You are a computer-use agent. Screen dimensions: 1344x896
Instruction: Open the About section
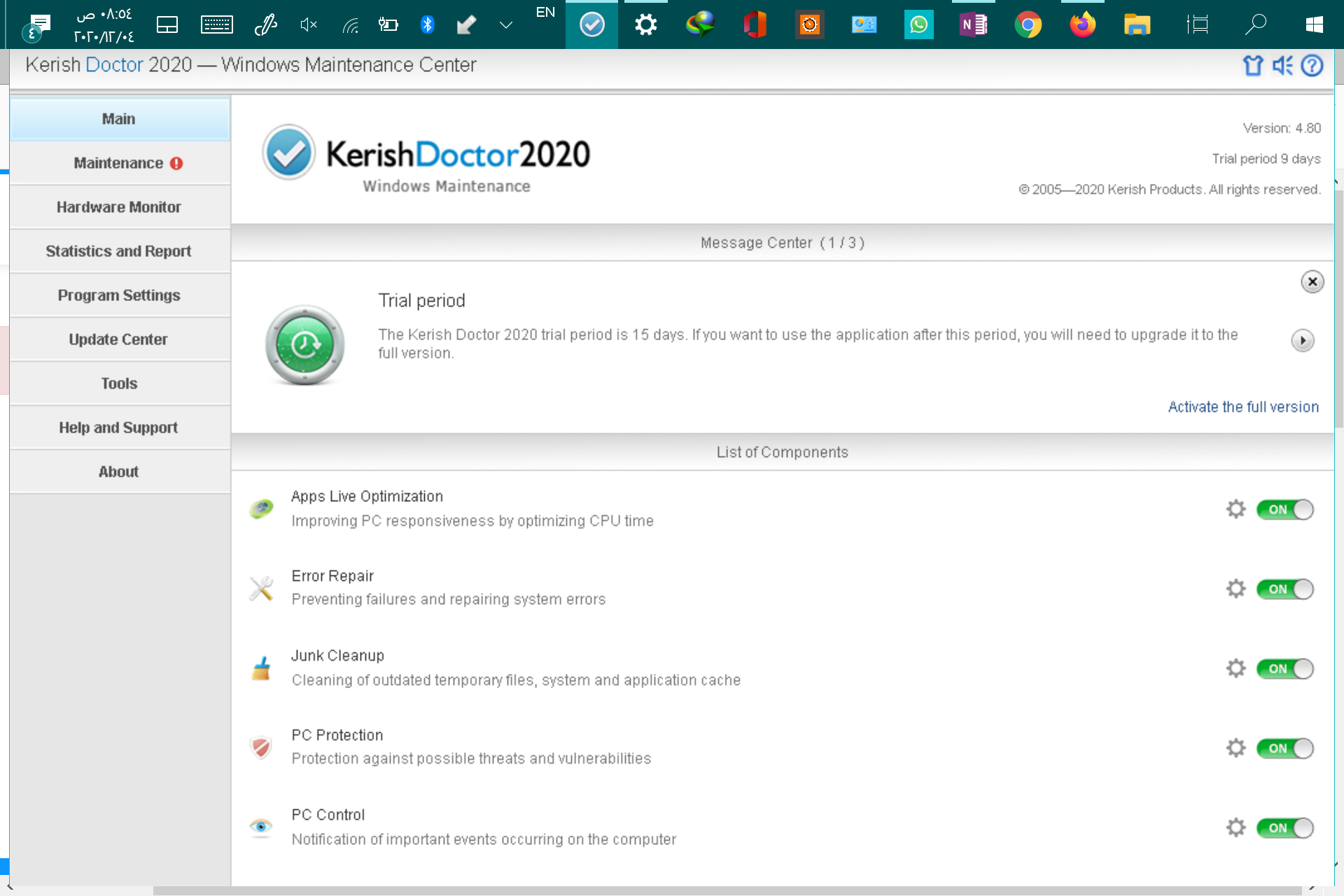coord(120,472)
